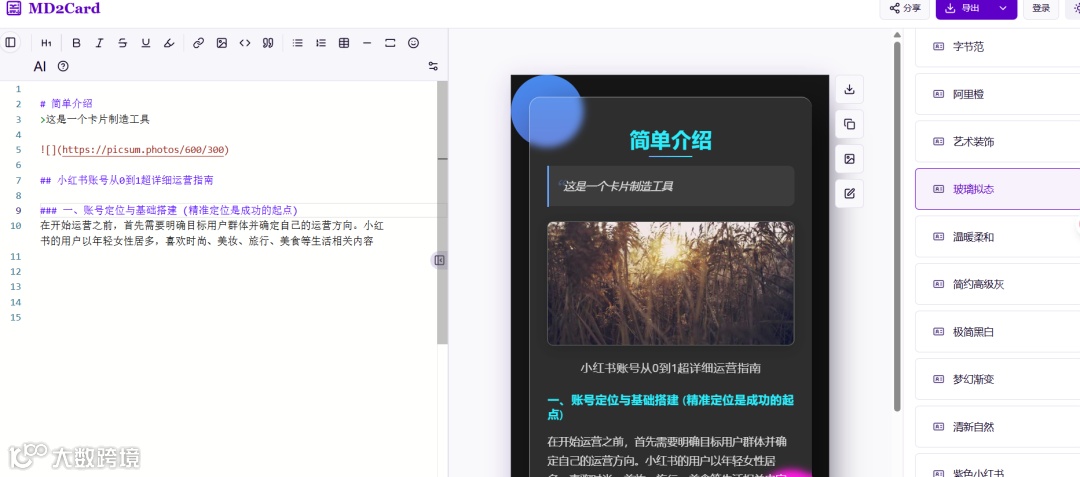The height and width of the screenshot is (477, 1080).
Task: Click the preview pane vertical scrollbar
Action: pos(897,226)
